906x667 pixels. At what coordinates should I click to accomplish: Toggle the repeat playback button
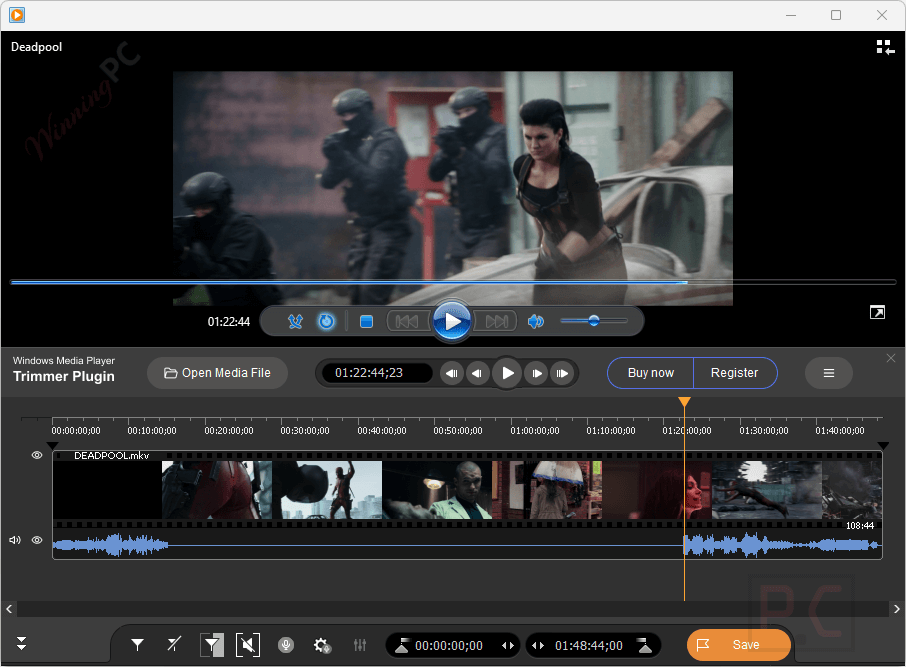coord(326,321)
